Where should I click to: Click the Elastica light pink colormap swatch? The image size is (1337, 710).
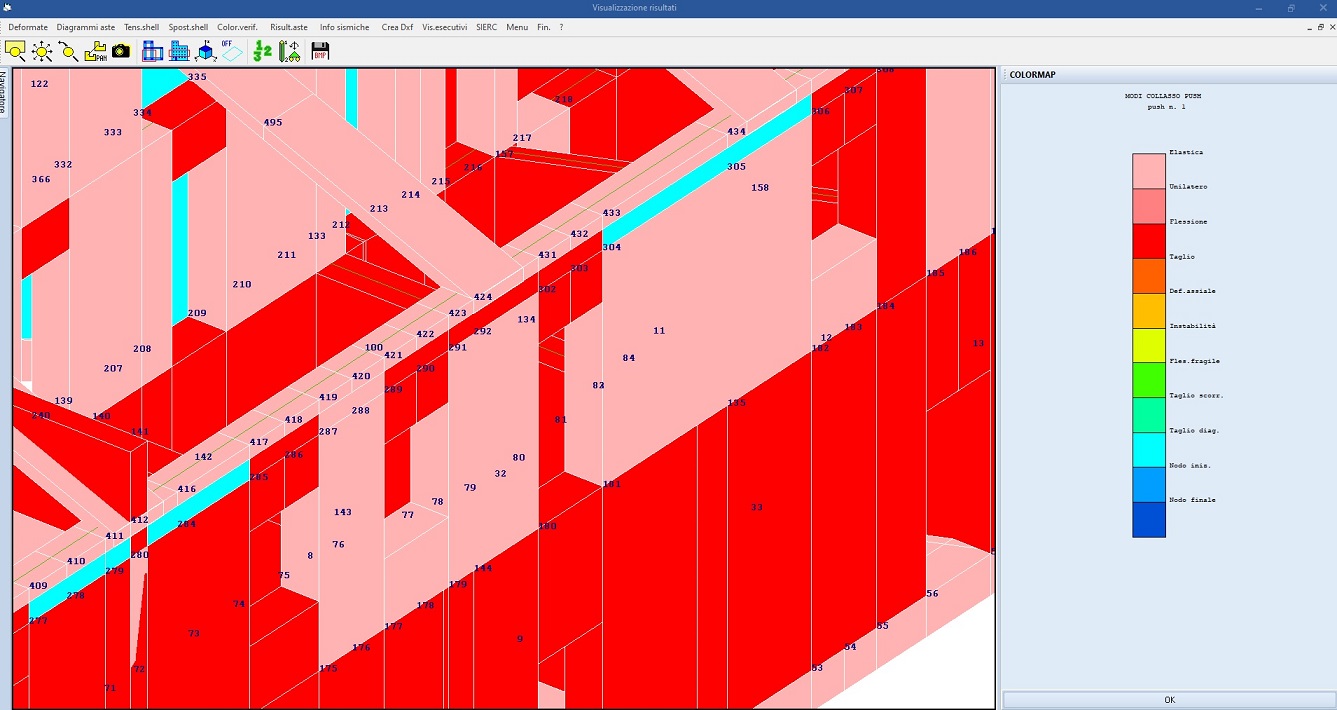coord(1149,171)
